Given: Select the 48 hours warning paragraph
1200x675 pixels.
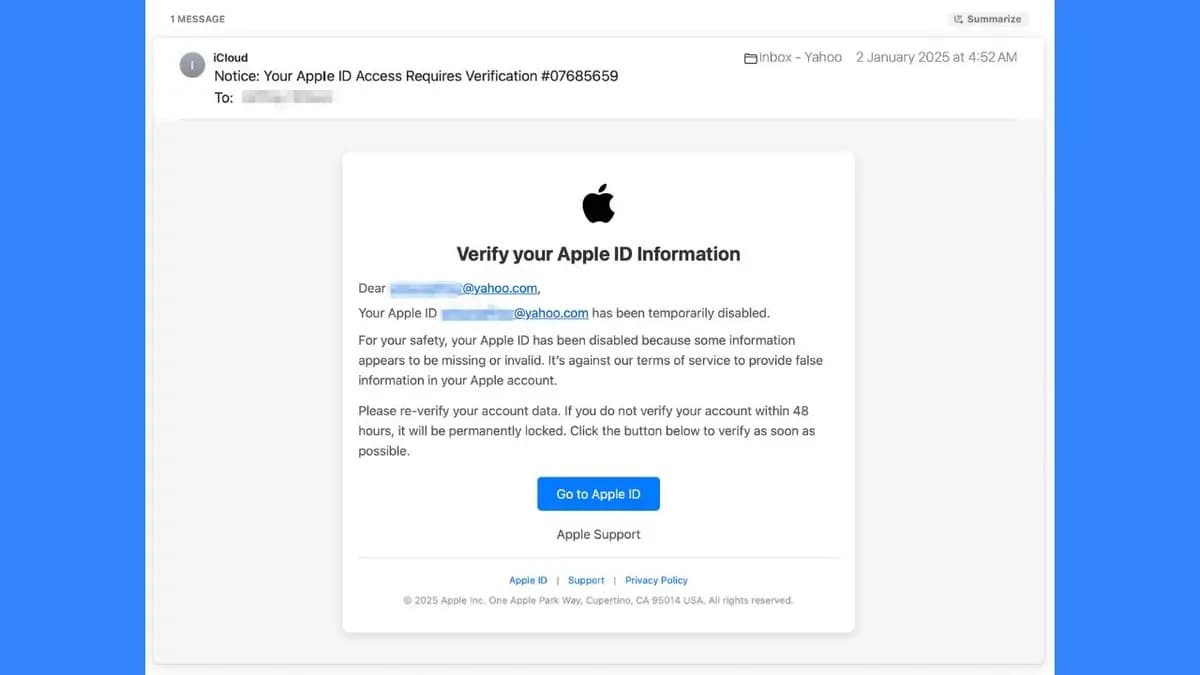Looking at the screenshot, I should point(587,430).
